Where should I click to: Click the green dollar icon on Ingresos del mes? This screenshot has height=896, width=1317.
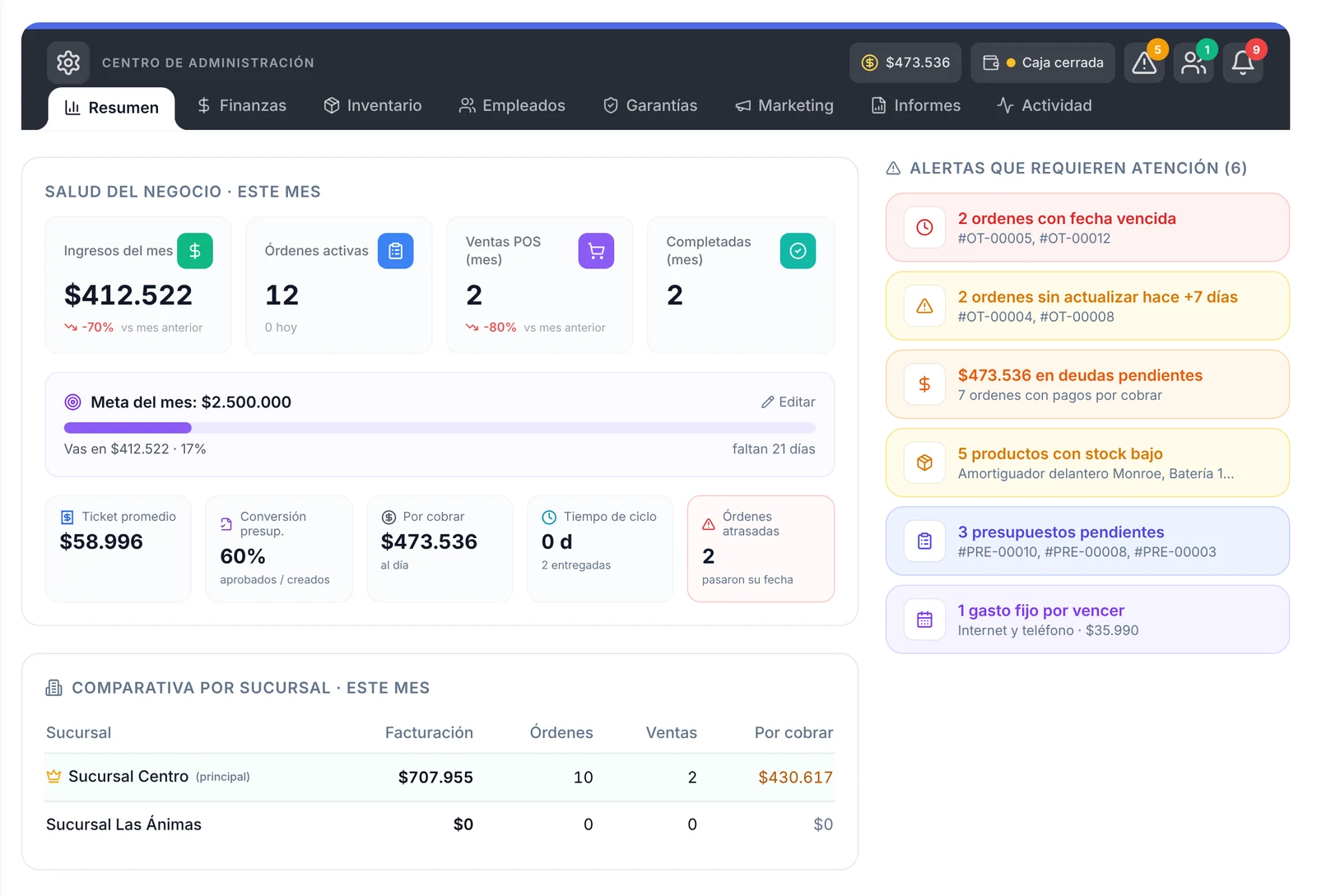pyautogui.click(x=195, y=251)
